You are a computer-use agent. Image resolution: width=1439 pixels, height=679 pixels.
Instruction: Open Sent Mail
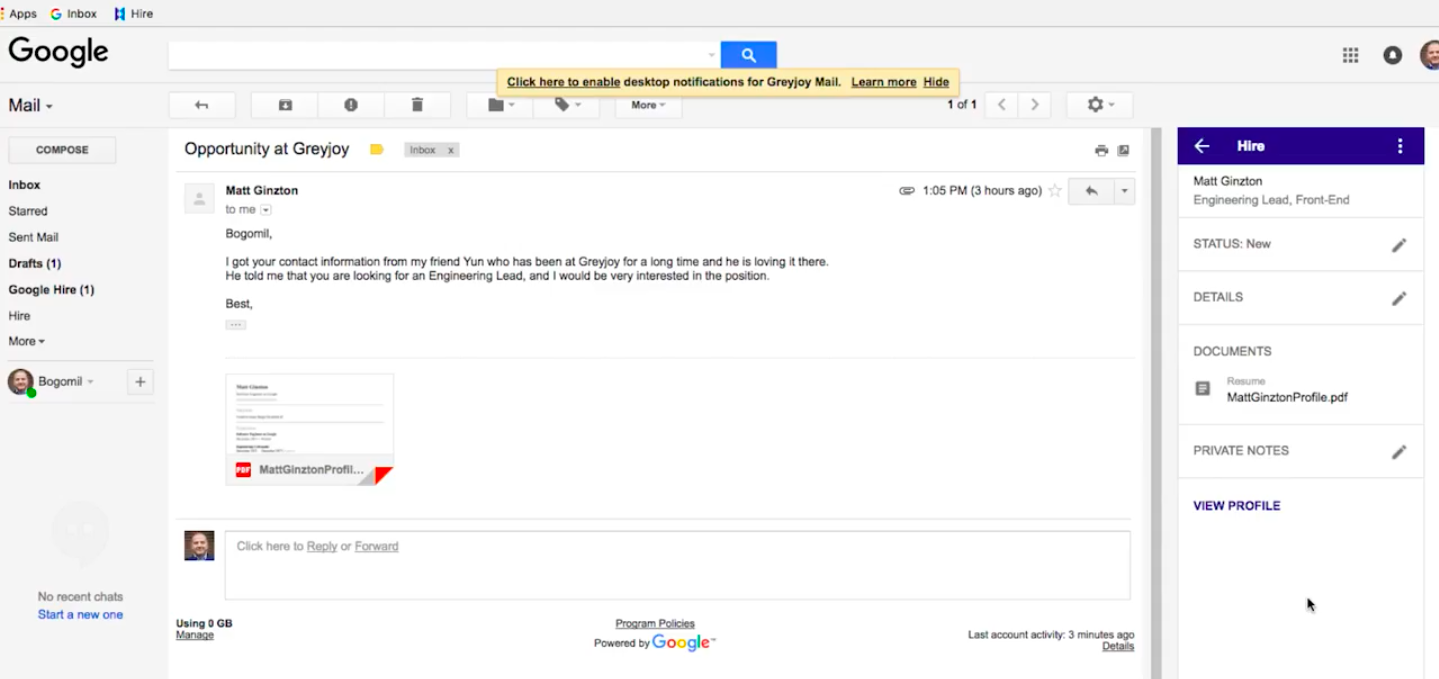(34, 237)
